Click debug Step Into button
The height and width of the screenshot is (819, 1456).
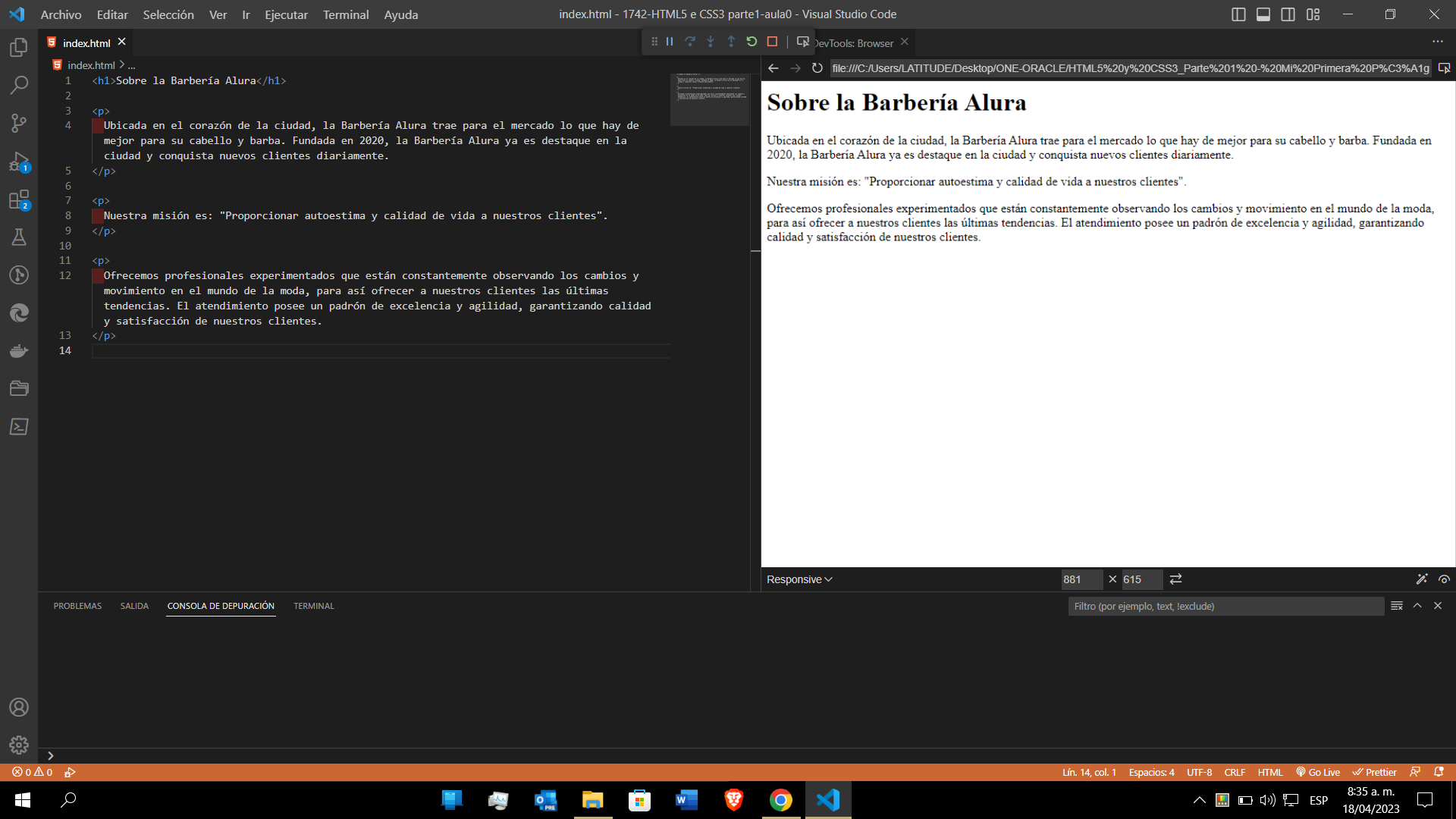pos(711,42)
